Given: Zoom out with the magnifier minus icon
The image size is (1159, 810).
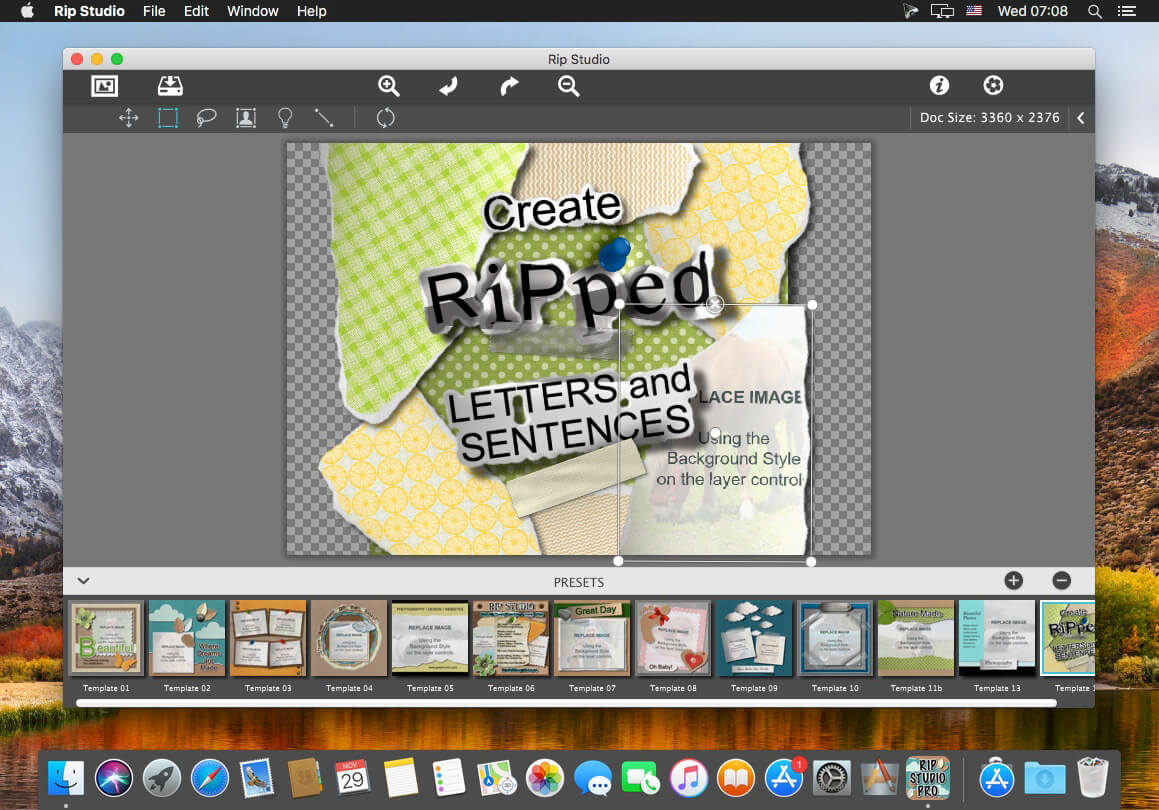Looking at the screenshot, I should click(568, 86).
